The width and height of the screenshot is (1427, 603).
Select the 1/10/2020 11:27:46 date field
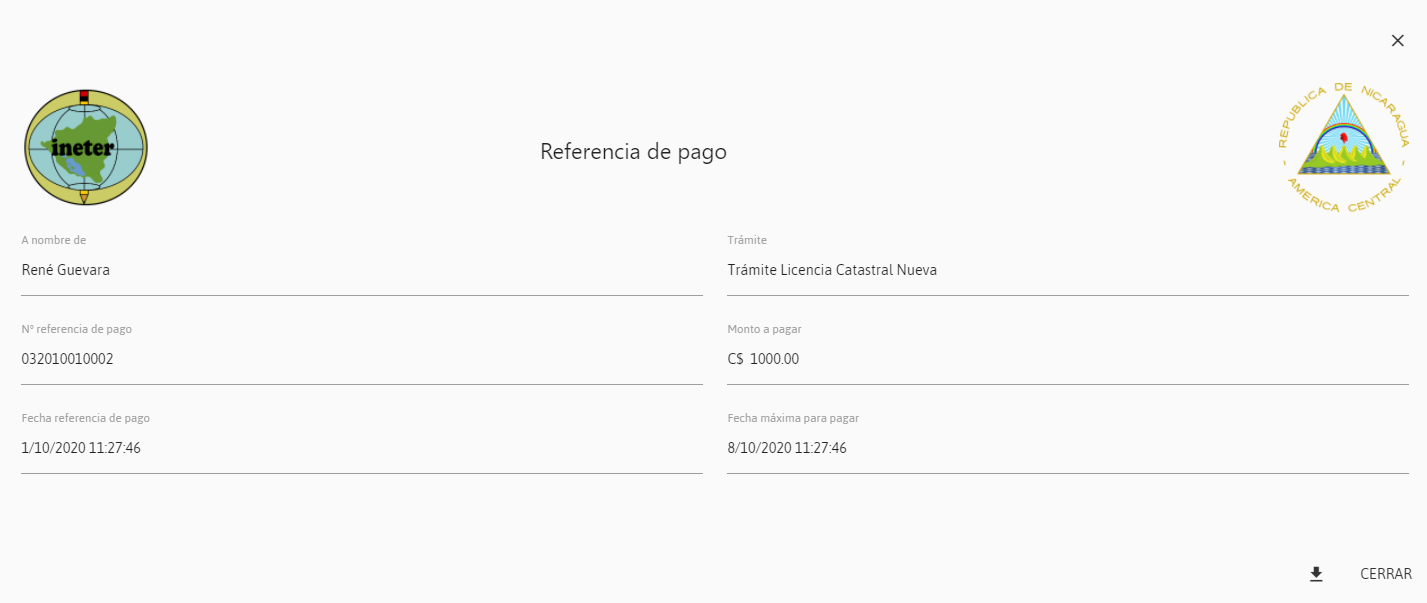[362, 448]
